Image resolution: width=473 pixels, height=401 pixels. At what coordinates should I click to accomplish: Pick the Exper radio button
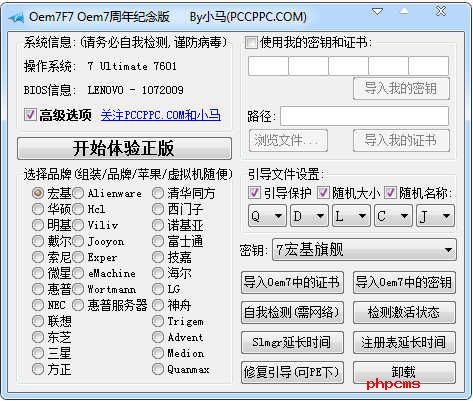click(x=78, y=257)
